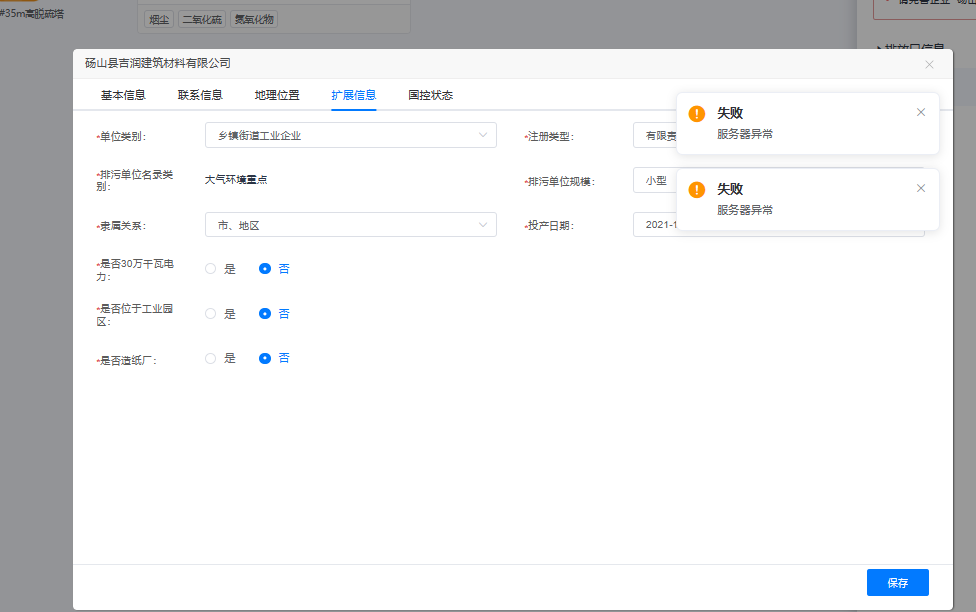Image resolution: width=976 pixels, height=612 pixels.
Task: Select 是 for 是否位于工业园区
Action: point(220,314)
